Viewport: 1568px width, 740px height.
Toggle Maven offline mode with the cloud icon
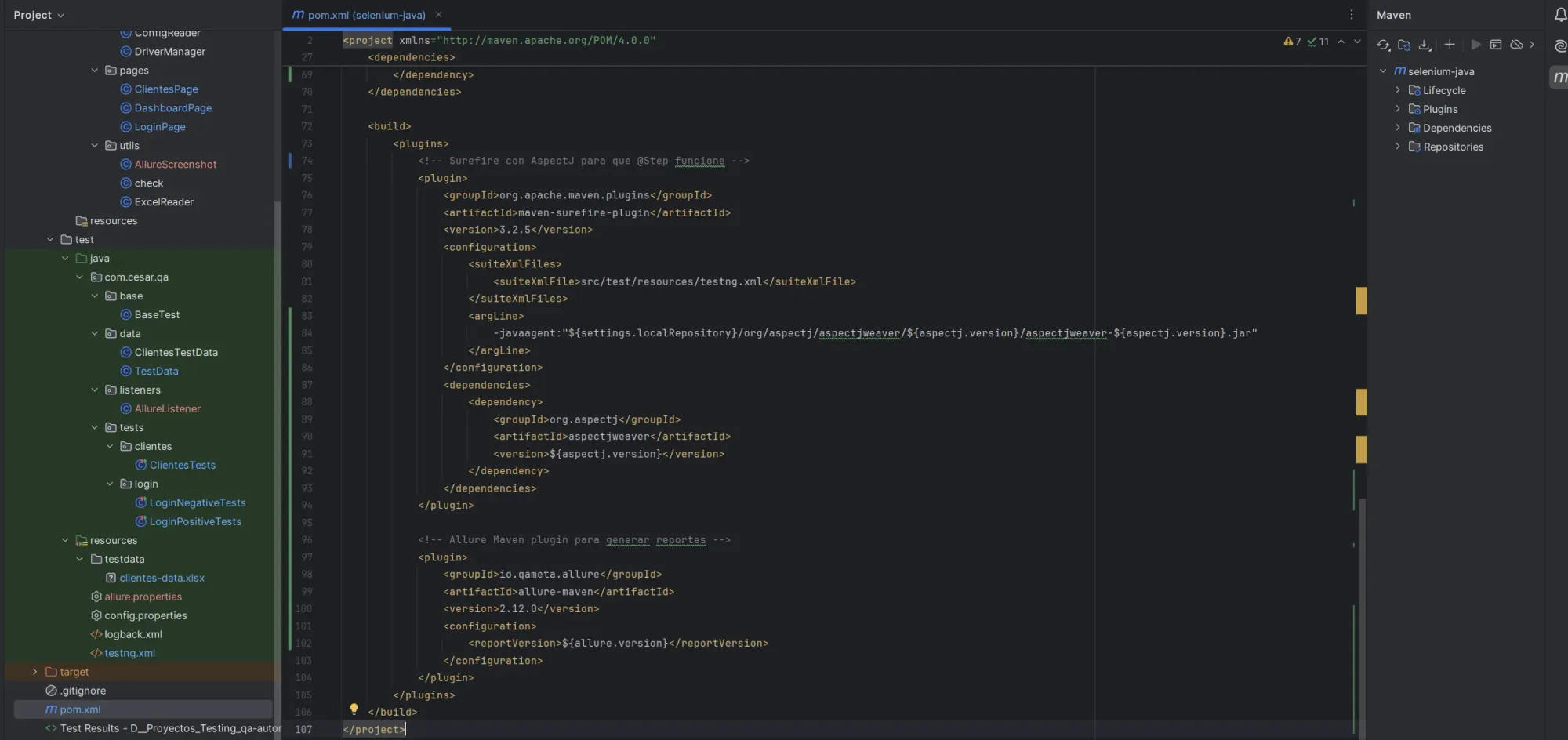(1515, 45)
